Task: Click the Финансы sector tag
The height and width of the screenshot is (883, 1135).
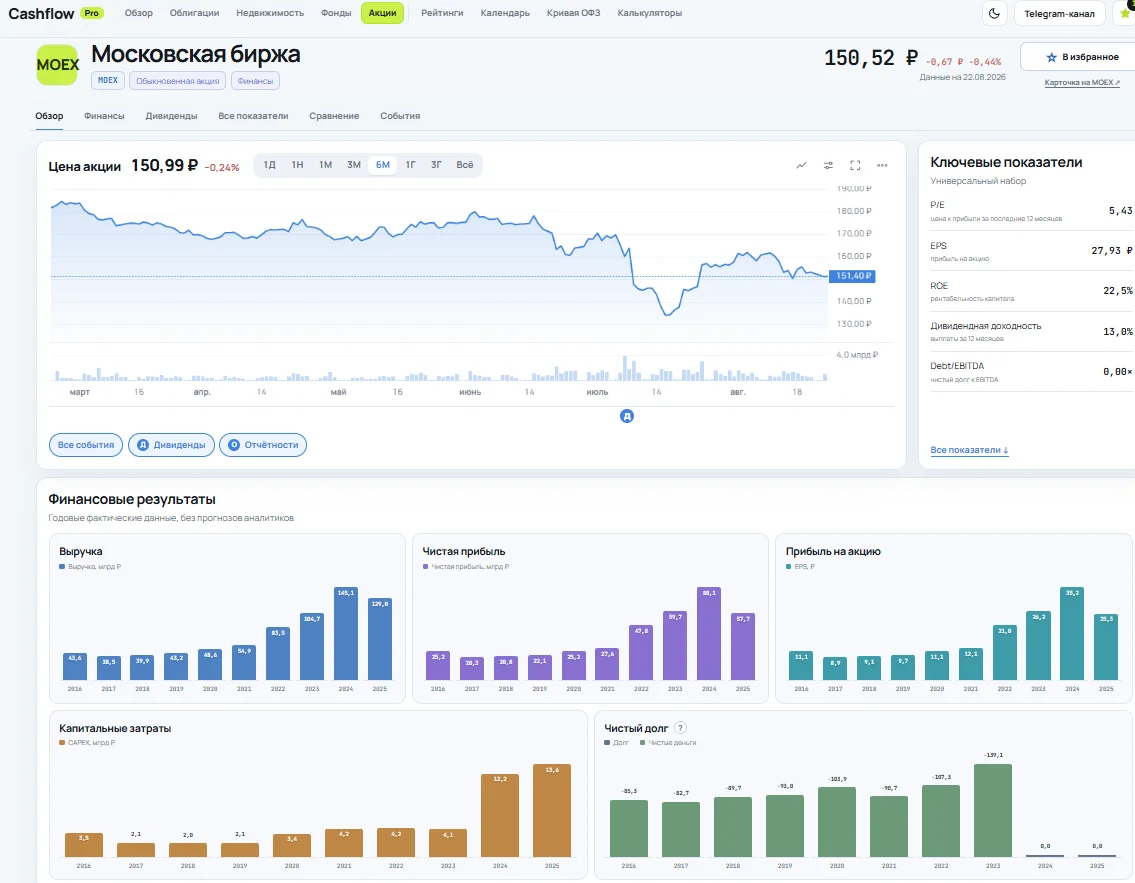Action: coord(256,80)
